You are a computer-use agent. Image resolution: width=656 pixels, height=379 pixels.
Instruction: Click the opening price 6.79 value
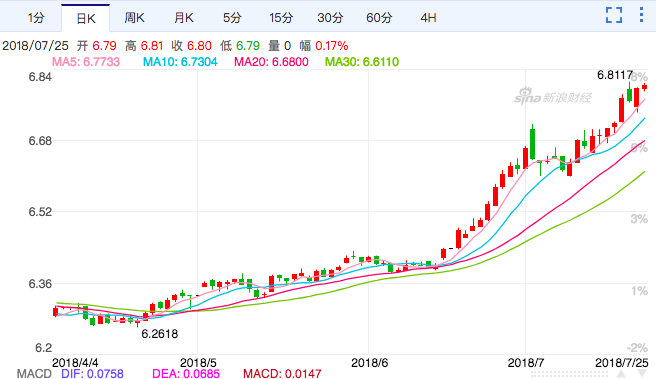(104, 46)
